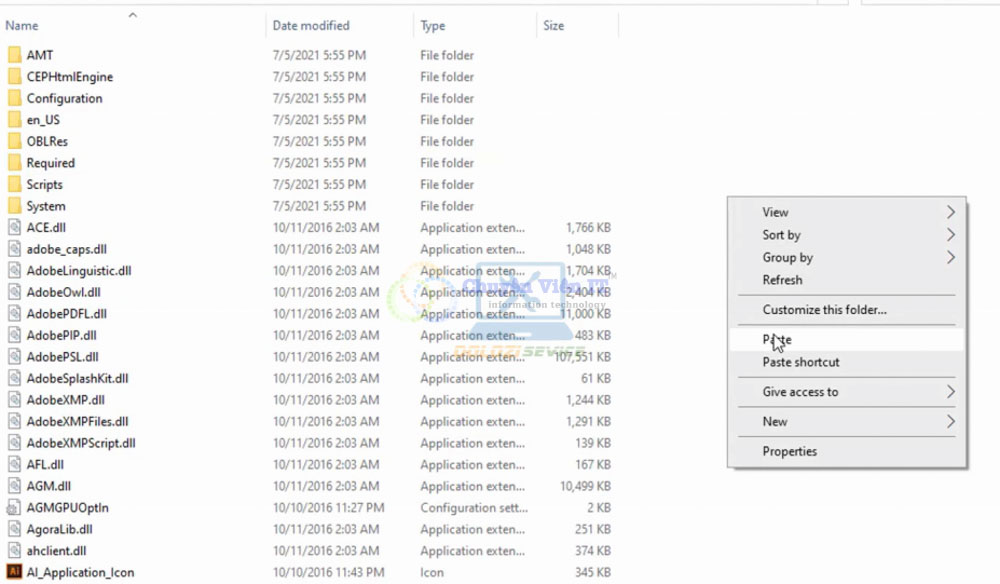This screenshot has height=584, width=1000.
Task: Select the System folder icon
Action: [x=14, y=206]
